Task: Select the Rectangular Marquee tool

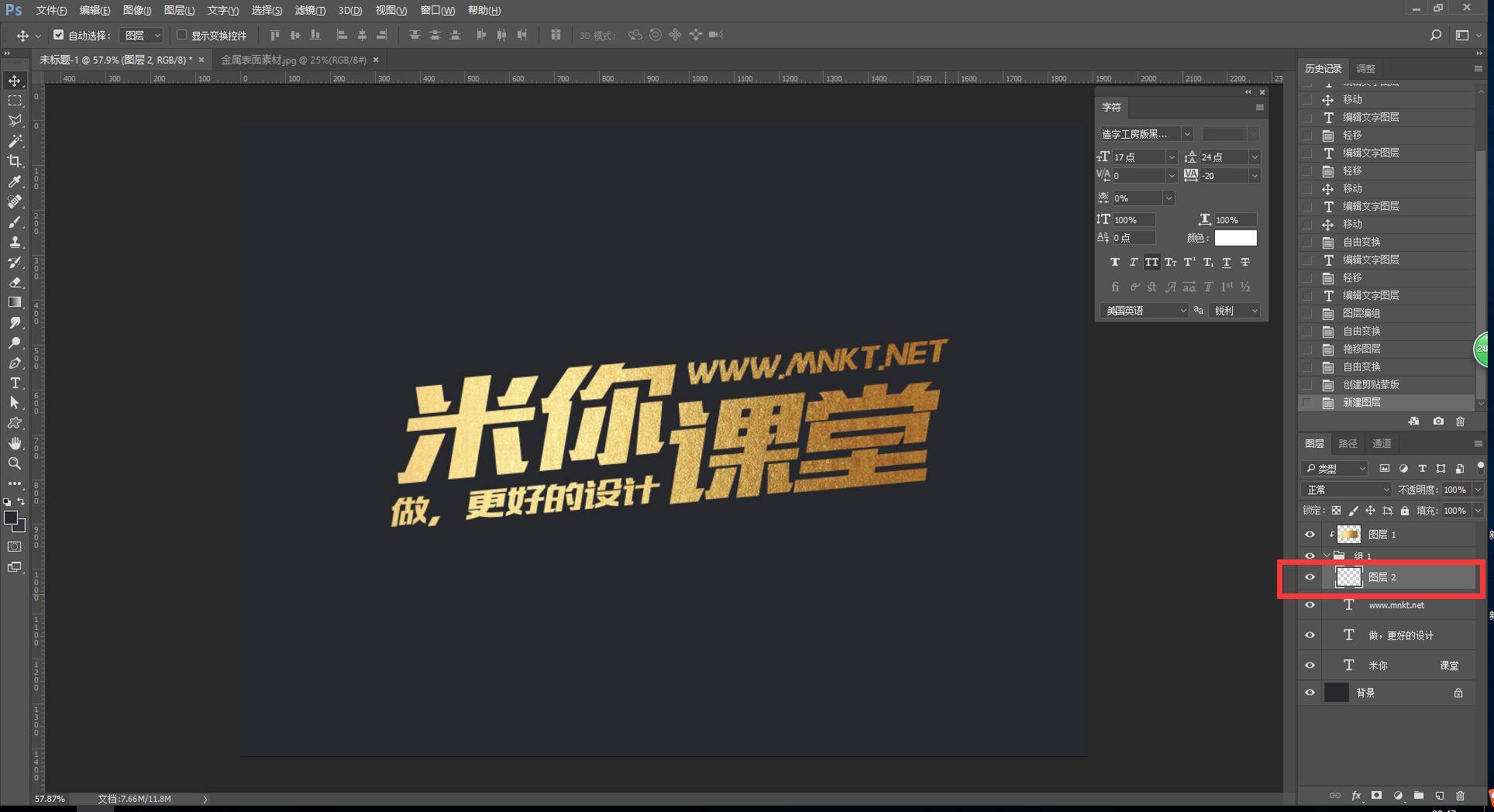Action: (x=15, y=101)
